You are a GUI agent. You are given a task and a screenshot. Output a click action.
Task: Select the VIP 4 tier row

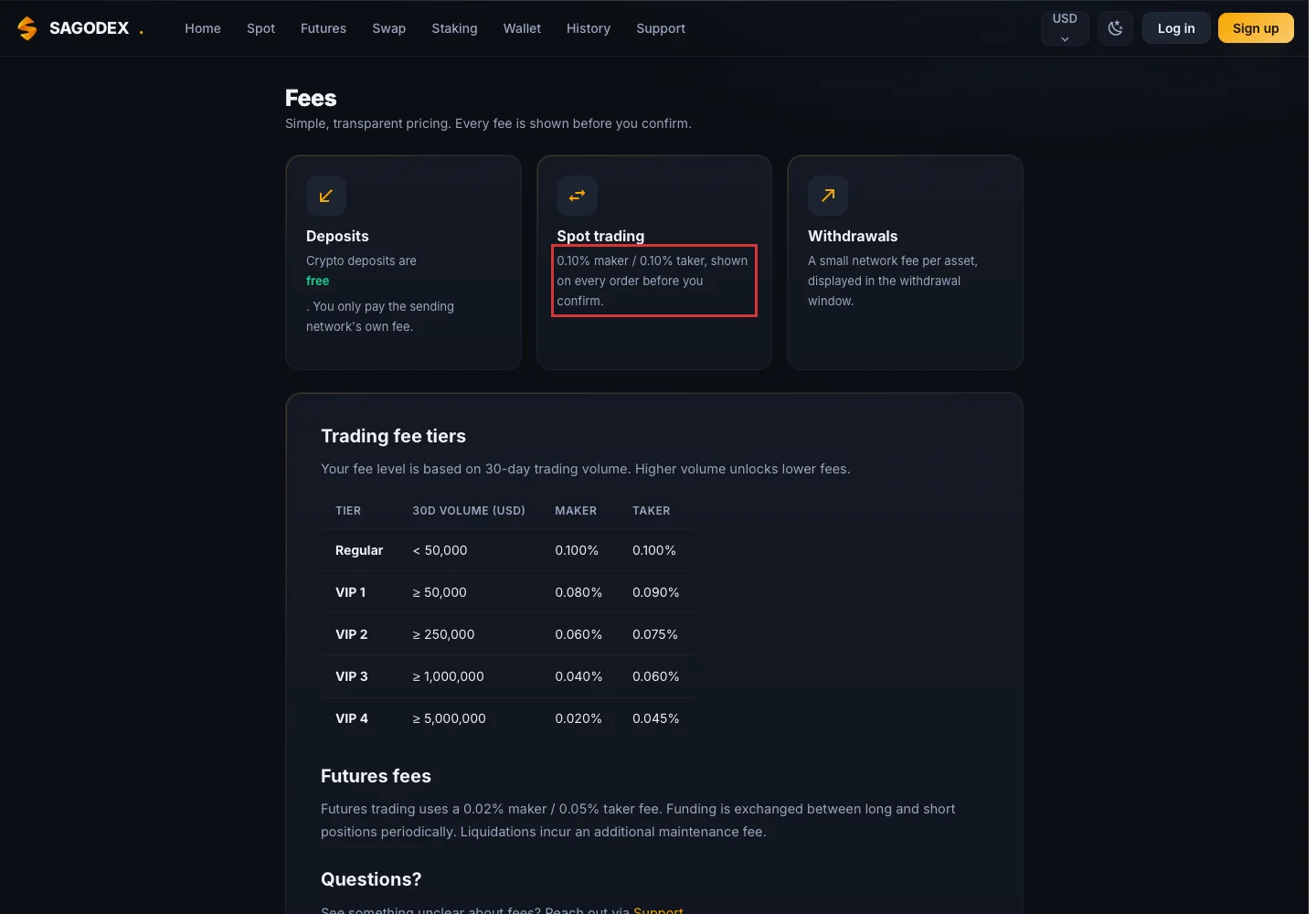point(507,718)
